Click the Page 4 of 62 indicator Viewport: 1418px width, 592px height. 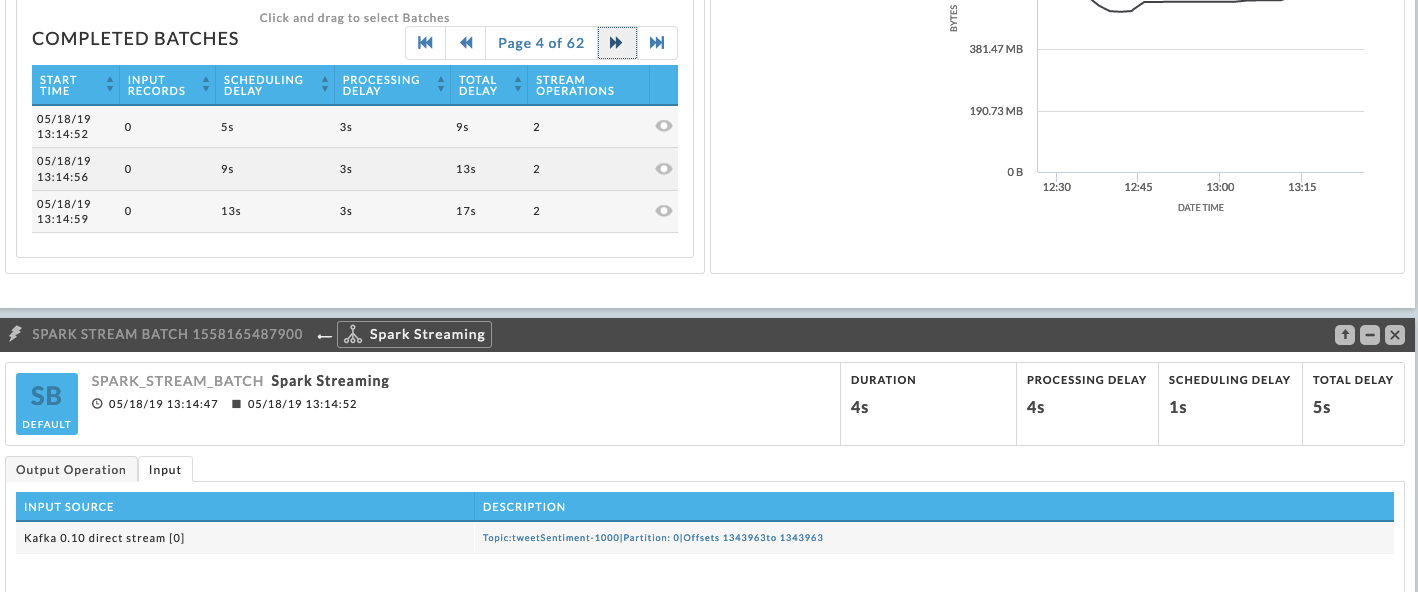[x=541, y=43]
